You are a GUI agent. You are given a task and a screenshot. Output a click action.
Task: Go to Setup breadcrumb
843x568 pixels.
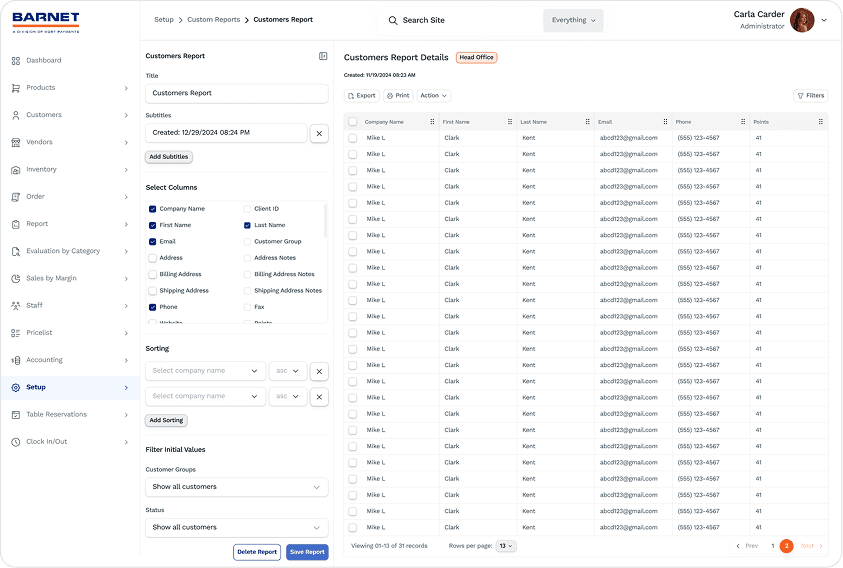click(x=164, y=19)
